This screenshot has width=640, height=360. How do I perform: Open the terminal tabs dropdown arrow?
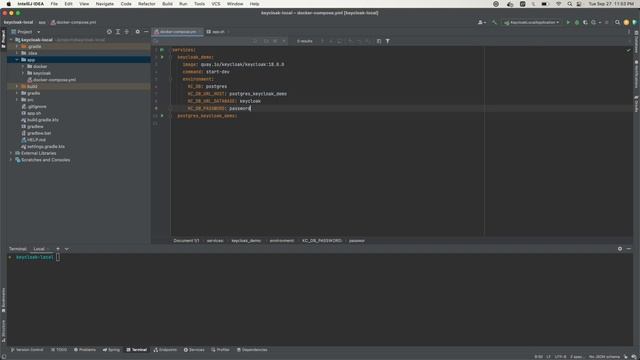pyautogui.click(x=67, y=249)
